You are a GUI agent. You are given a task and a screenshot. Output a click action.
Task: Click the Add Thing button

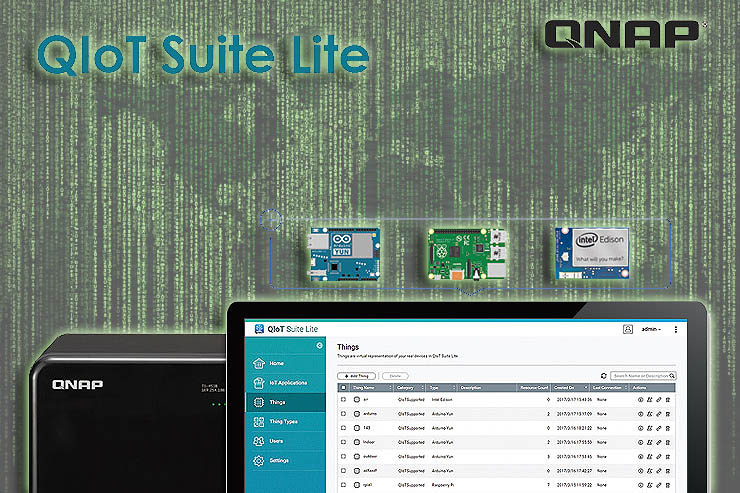[x=357, y=375]
